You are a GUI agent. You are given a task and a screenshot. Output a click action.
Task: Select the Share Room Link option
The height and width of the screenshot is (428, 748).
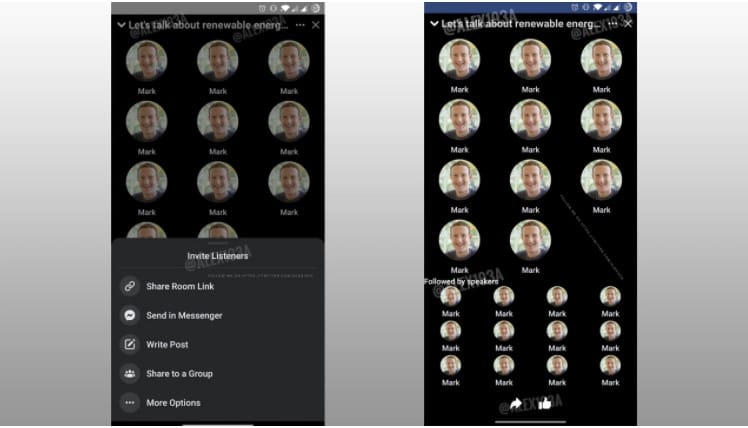(x=180, y=286)
